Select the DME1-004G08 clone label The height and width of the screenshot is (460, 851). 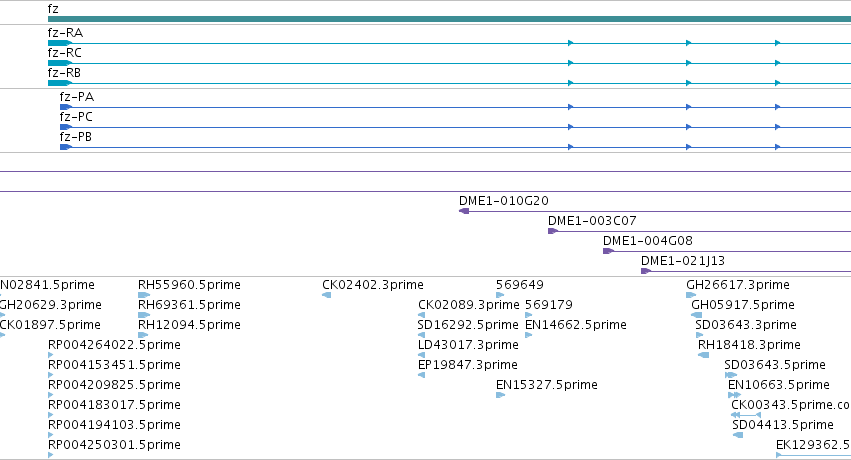[647, 241]
